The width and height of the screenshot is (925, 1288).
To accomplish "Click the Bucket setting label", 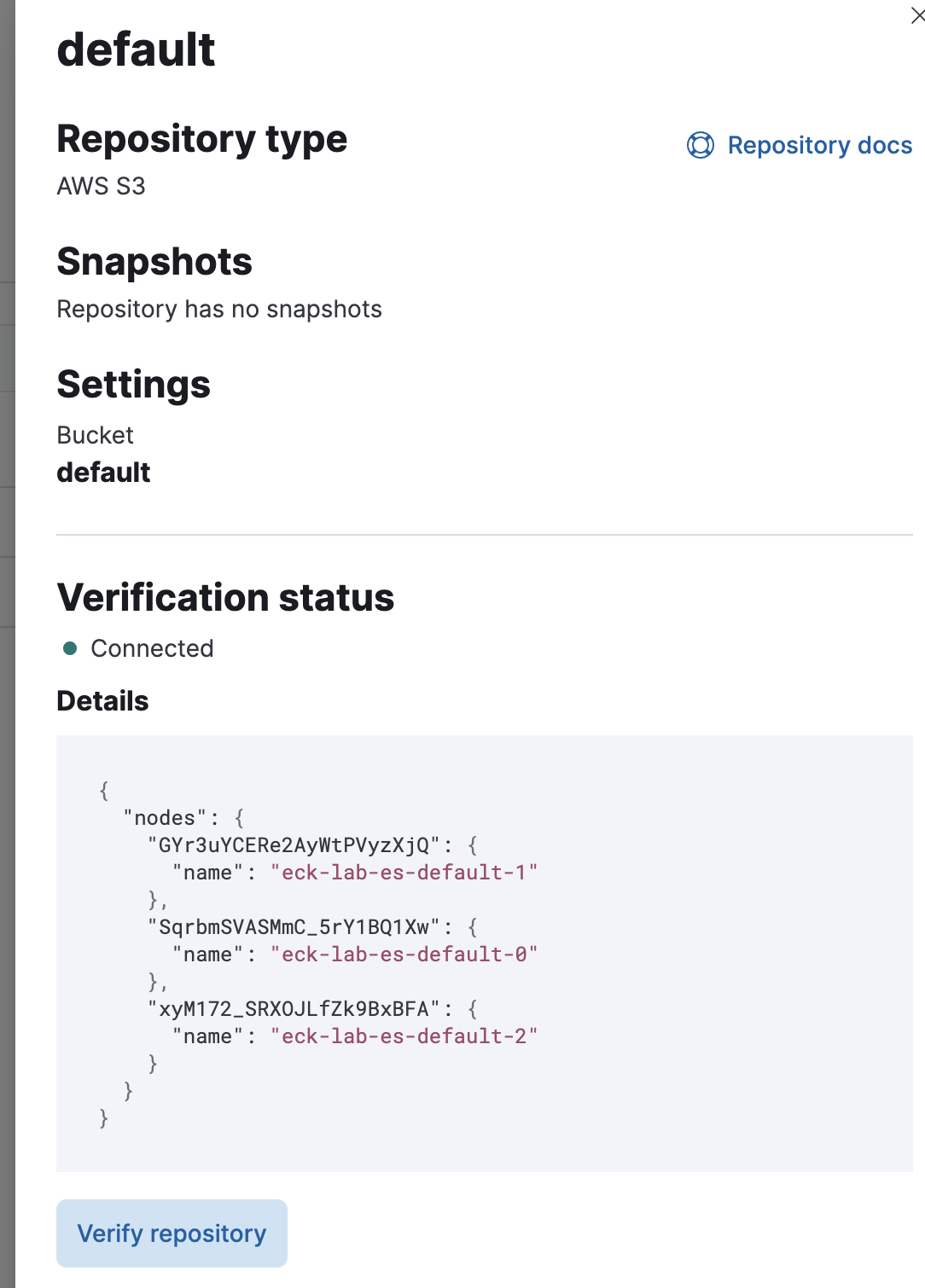I will 95,435.
